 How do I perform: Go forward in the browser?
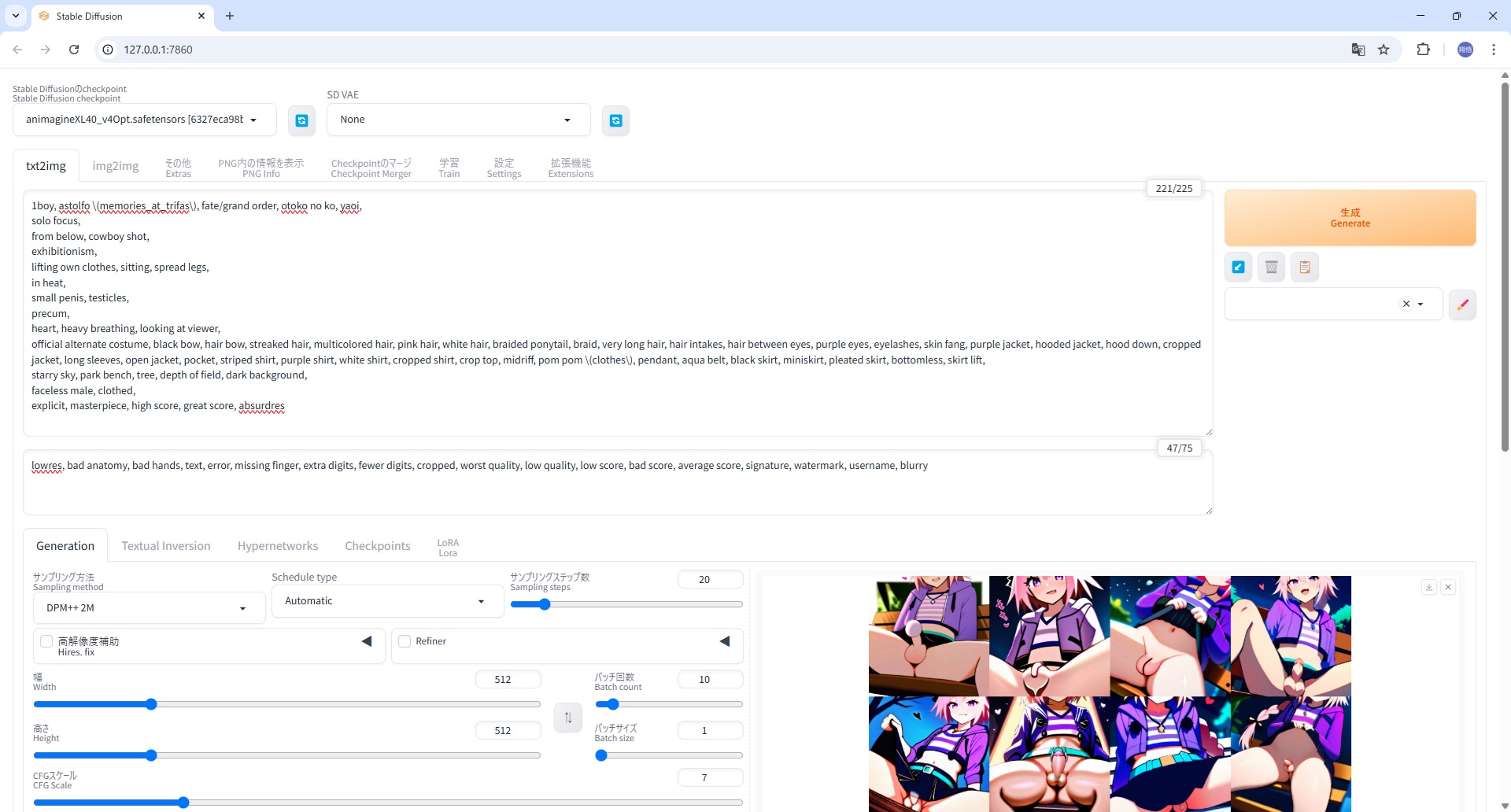[46, 50]
